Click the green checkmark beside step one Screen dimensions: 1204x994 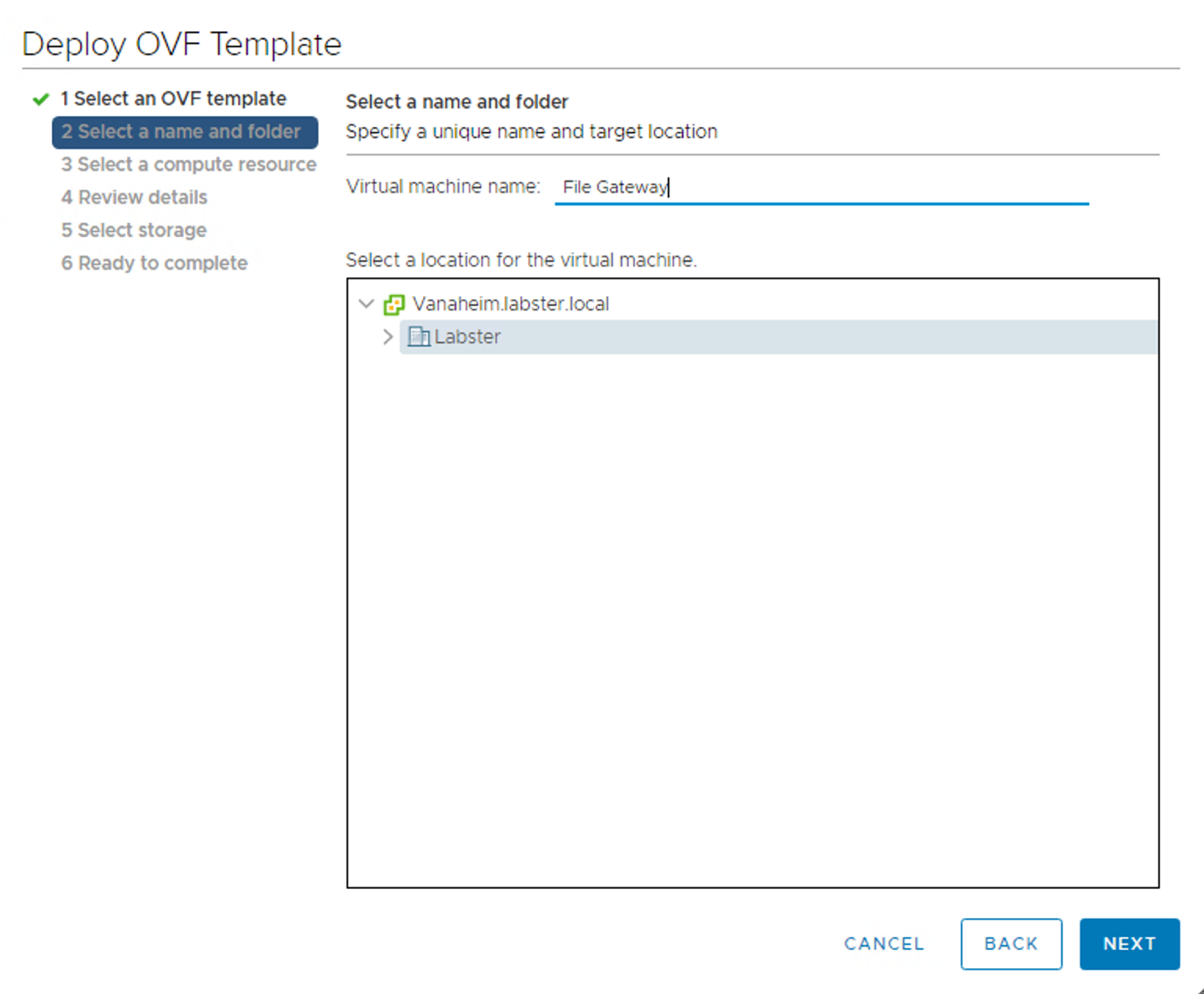[40, 98]
